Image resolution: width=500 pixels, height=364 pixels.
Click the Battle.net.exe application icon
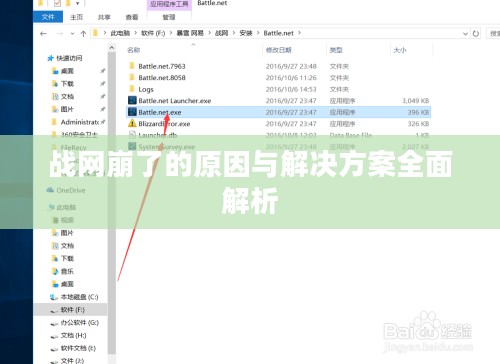pyautogui.click(x=132, y=112)
